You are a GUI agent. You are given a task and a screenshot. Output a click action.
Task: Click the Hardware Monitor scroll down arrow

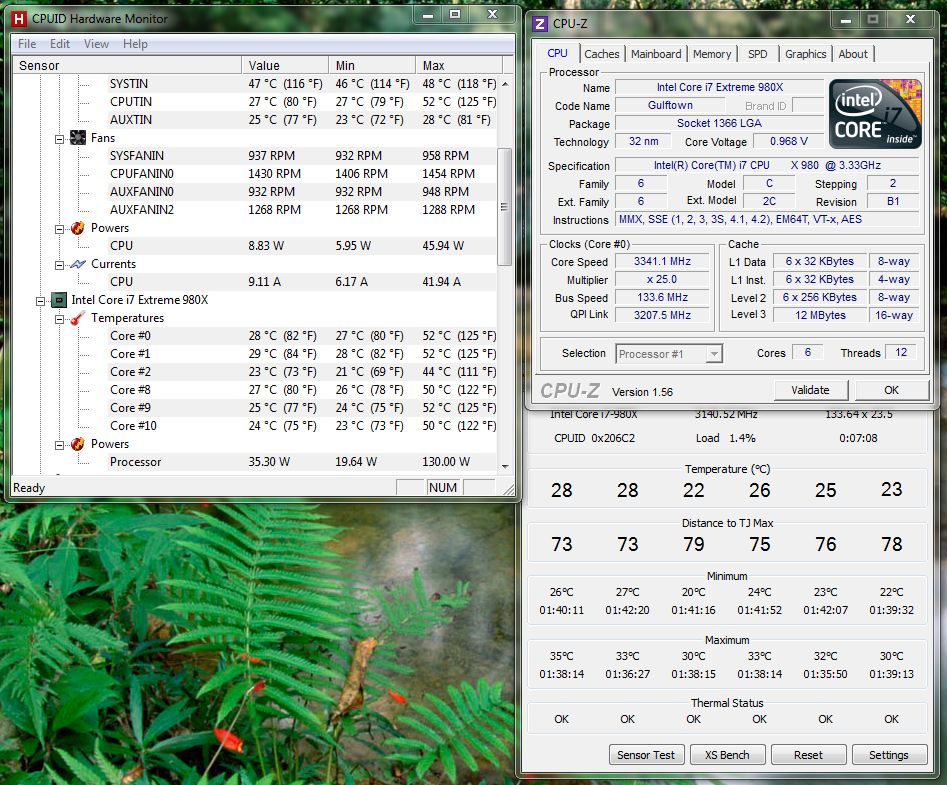coord(505,466)
